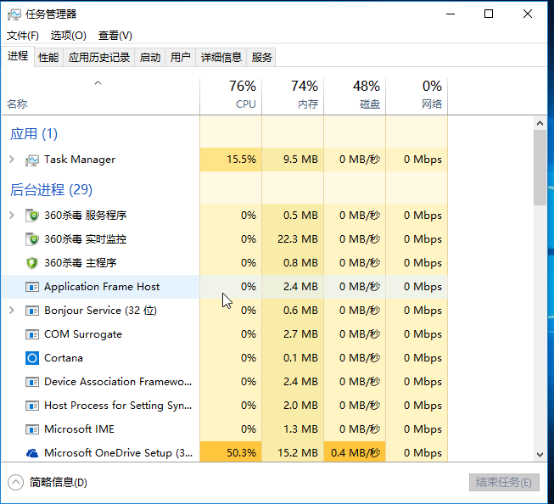The height and width of the screenshot is (504, 554).
Task: Switch to the 性能 tab
Action: (48, 57)
